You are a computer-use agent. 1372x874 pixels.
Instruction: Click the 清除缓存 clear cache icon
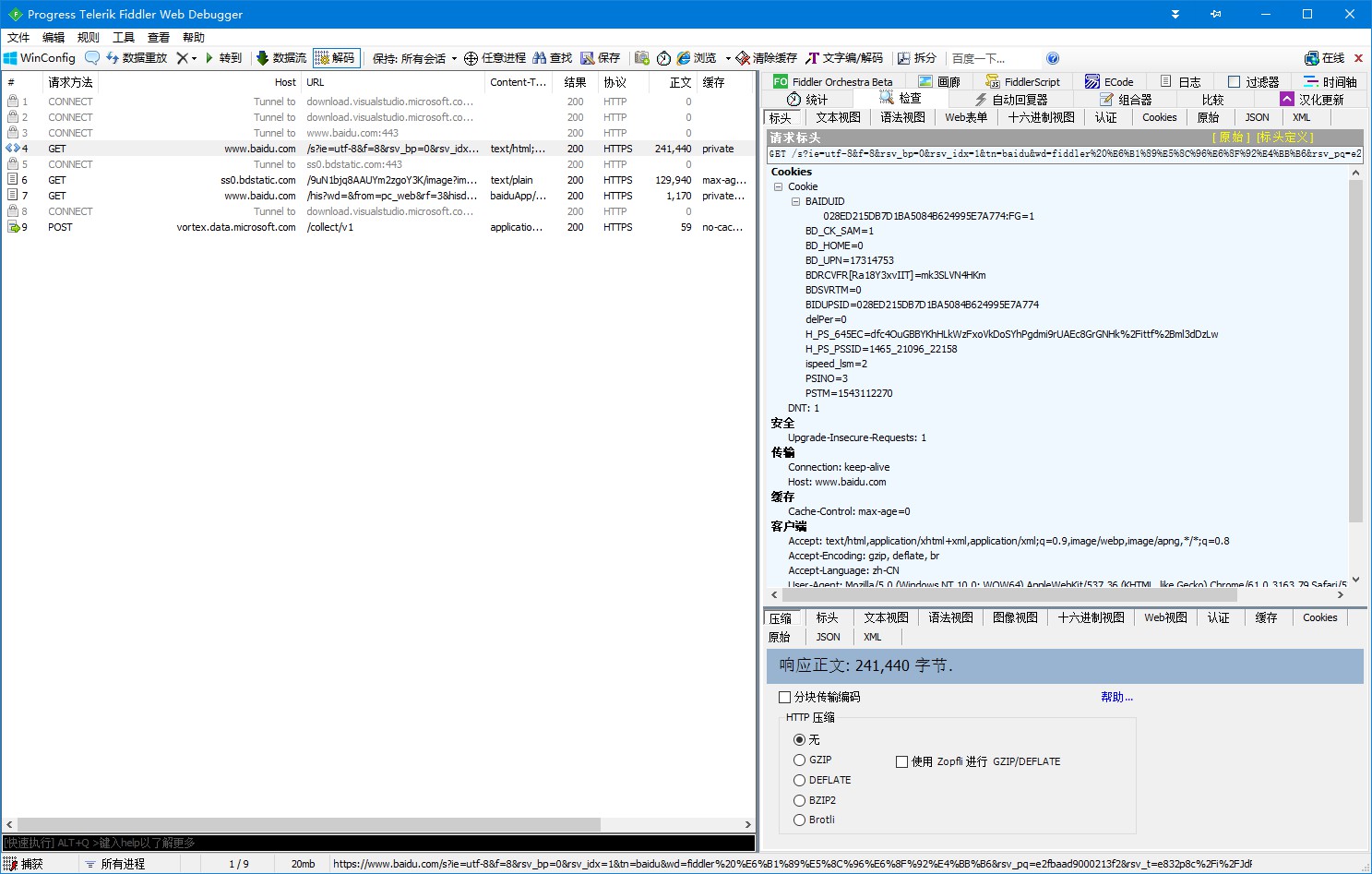[743, 58]
